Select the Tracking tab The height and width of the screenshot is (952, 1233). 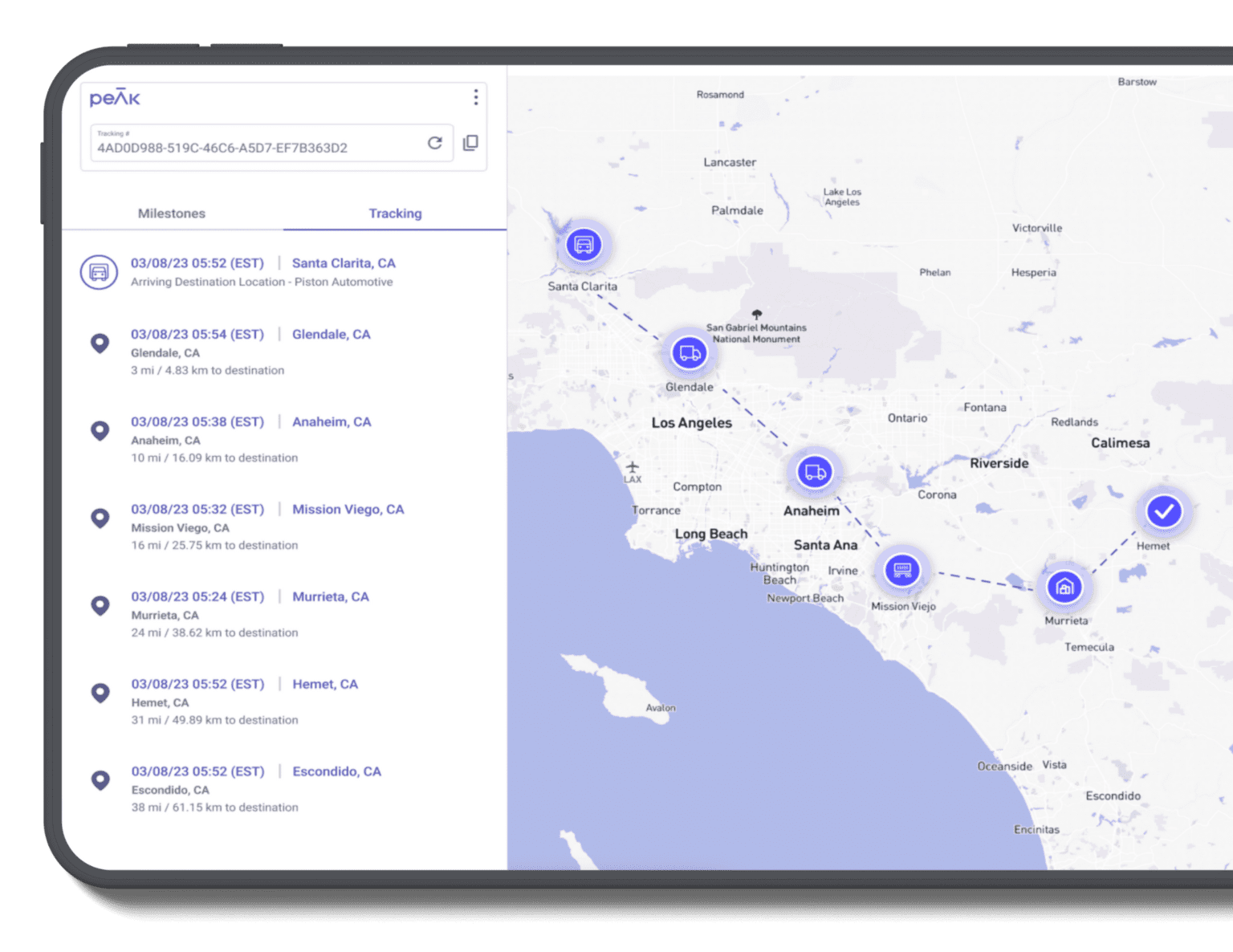coord(395,214)
